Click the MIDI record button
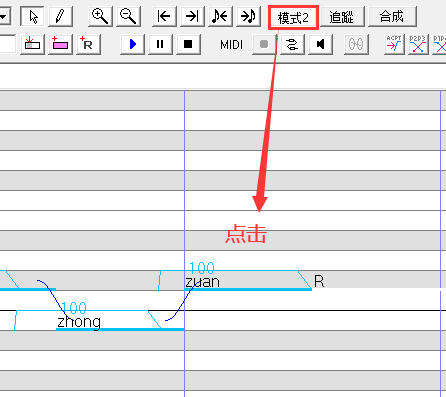 [264, 44]
